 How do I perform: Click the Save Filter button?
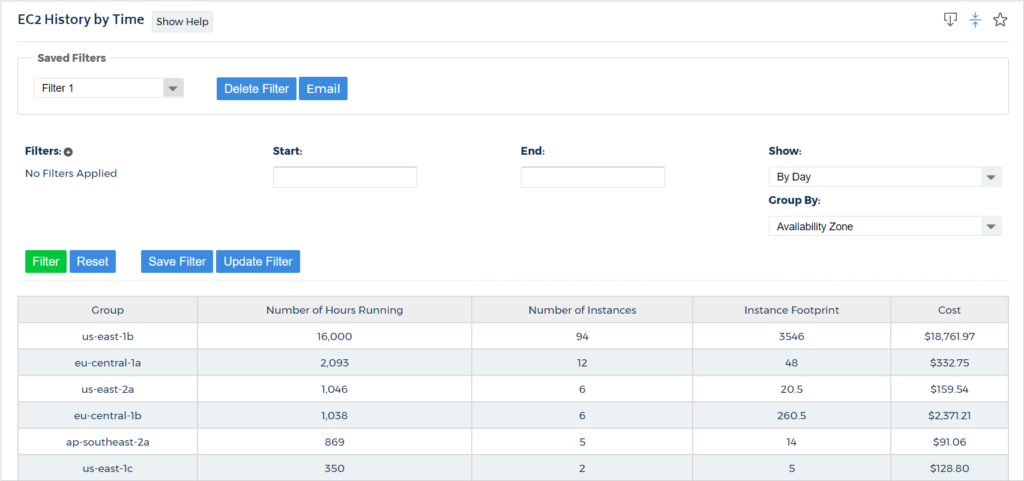click(x=177, y=262)
